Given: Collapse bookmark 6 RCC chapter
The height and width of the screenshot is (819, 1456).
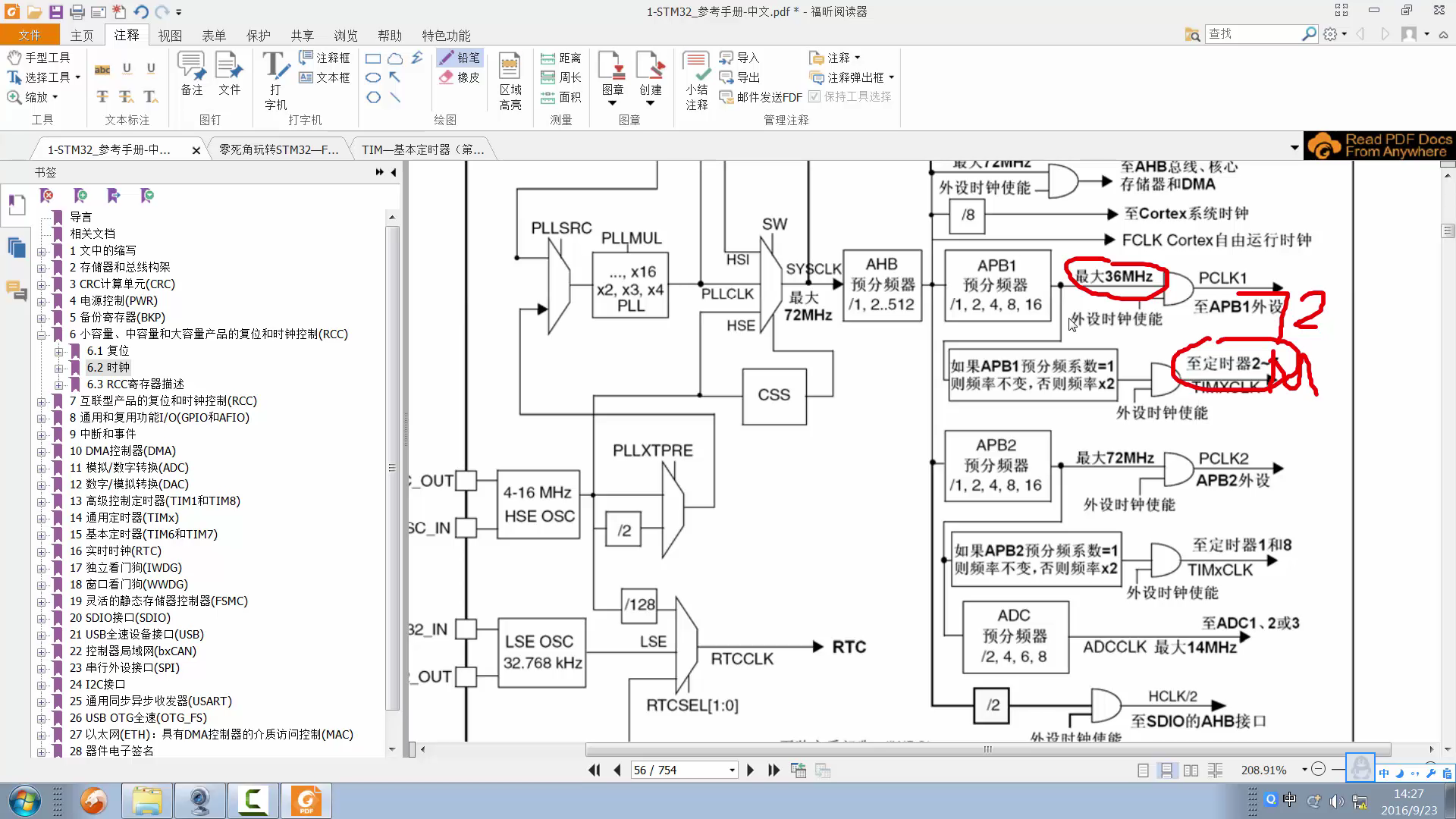Looking at the screenshot, I should pos(42,334).
